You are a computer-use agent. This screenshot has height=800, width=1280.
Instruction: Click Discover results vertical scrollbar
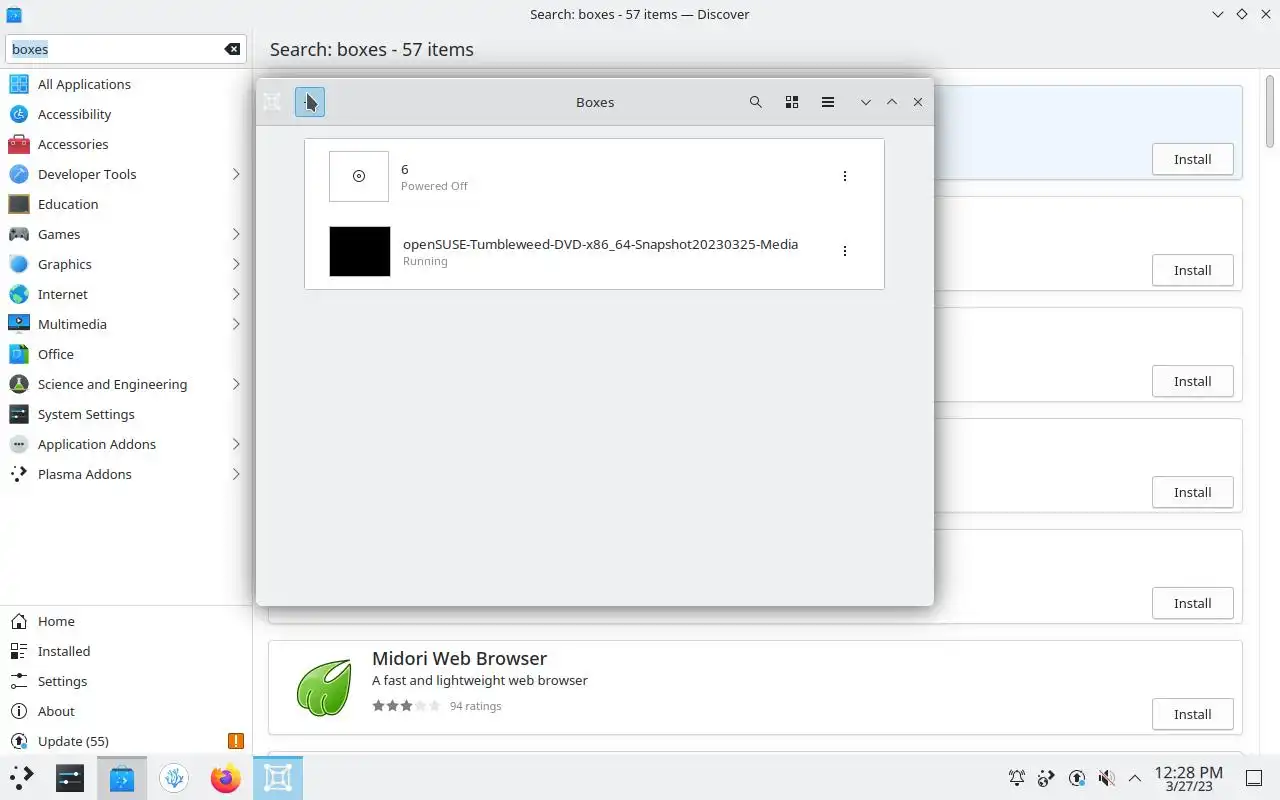[1271, 110]
